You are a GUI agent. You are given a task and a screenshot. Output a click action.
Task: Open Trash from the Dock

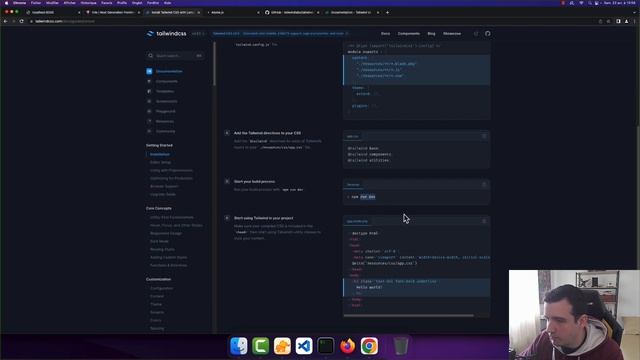click(x=401, y=346)
